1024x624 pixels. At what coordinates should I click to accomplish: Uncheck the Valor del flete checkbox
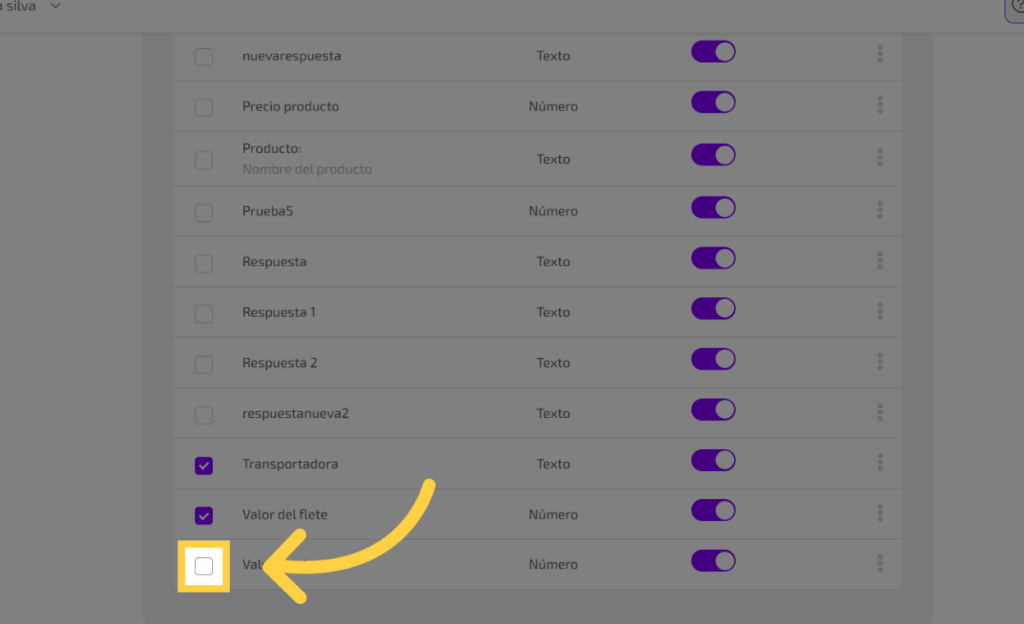(204, 515)
